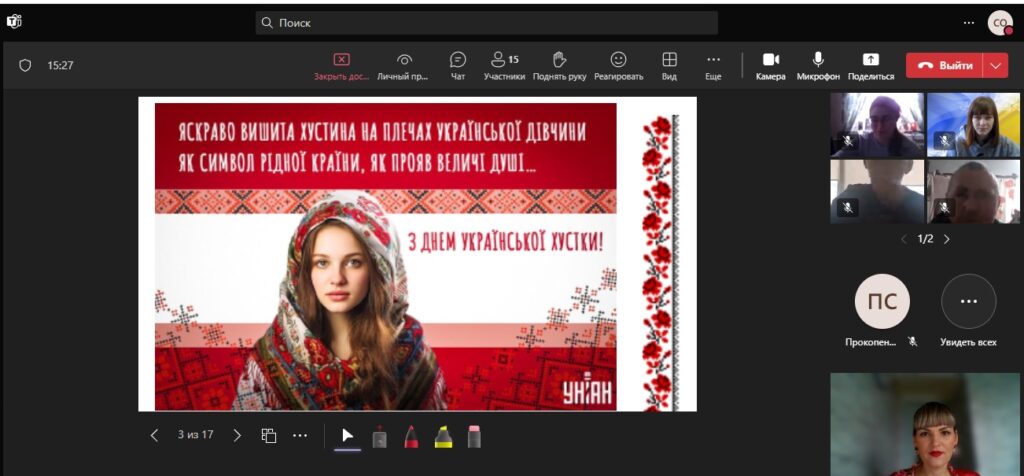Open the More actions menu in the toolbar

pos(713,65)
